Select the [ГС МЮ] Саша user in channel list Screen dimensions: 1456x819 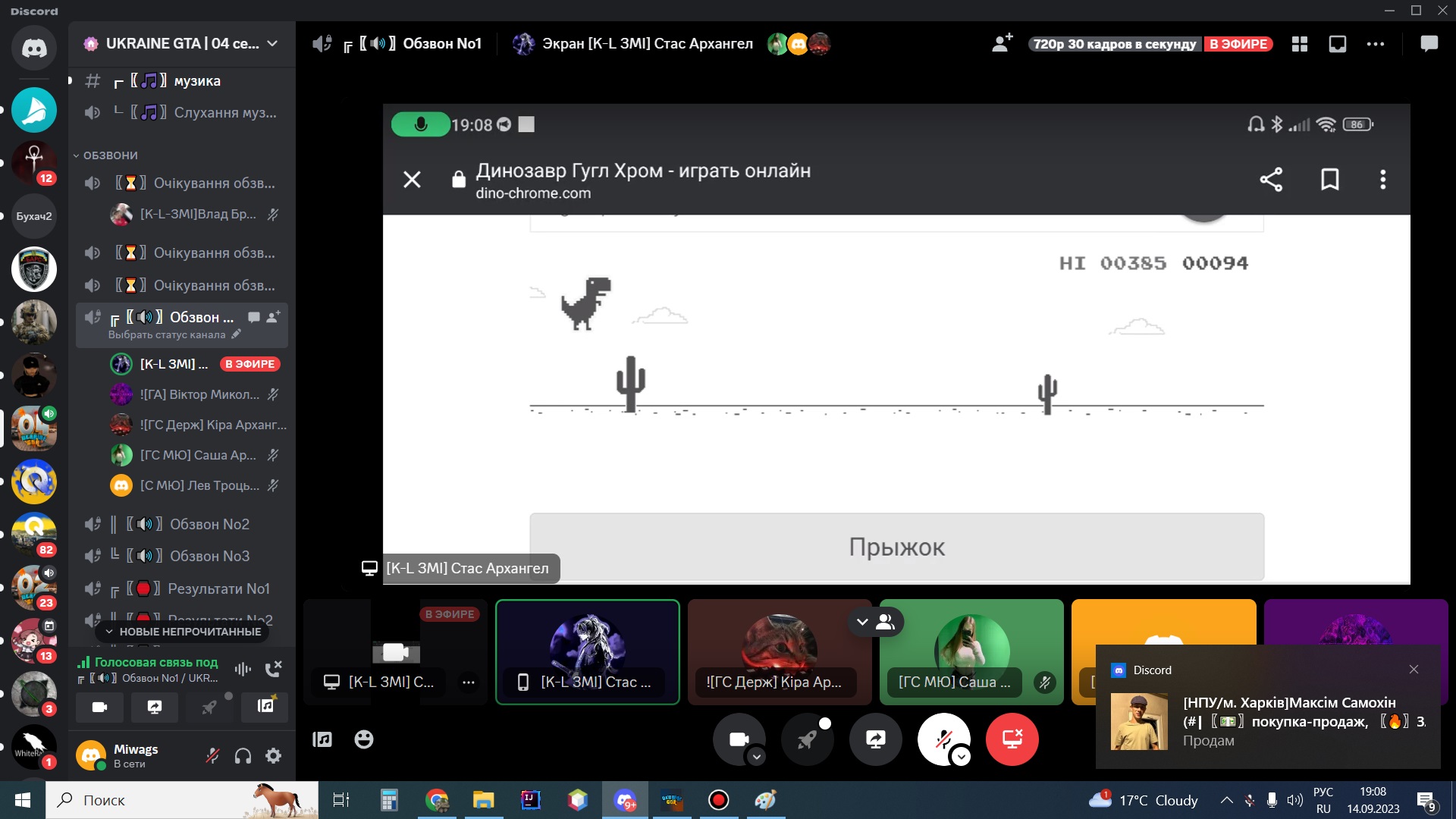[197, 455]
